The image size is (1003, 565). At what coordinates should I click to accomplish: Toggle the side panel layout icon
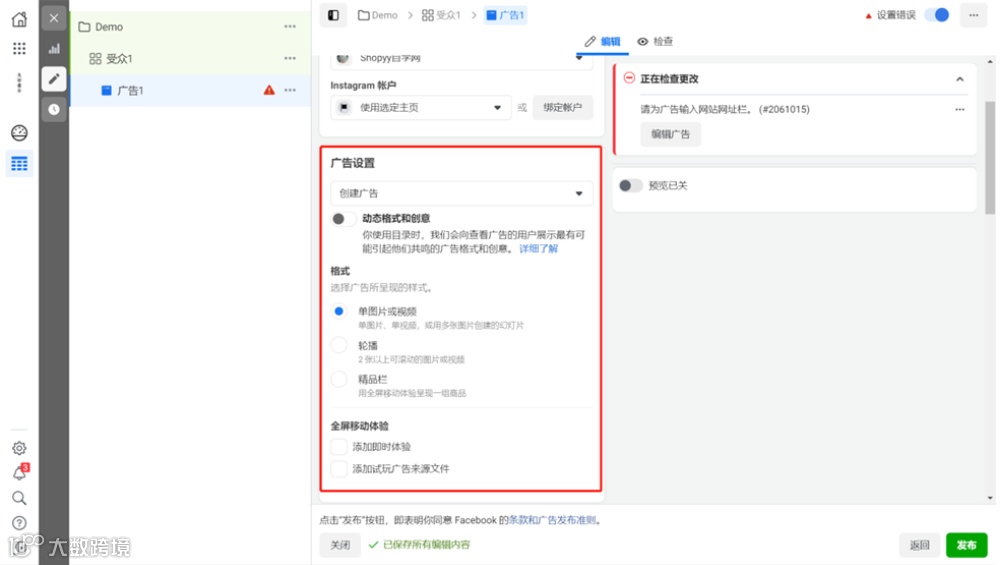(x=333, y=15)
